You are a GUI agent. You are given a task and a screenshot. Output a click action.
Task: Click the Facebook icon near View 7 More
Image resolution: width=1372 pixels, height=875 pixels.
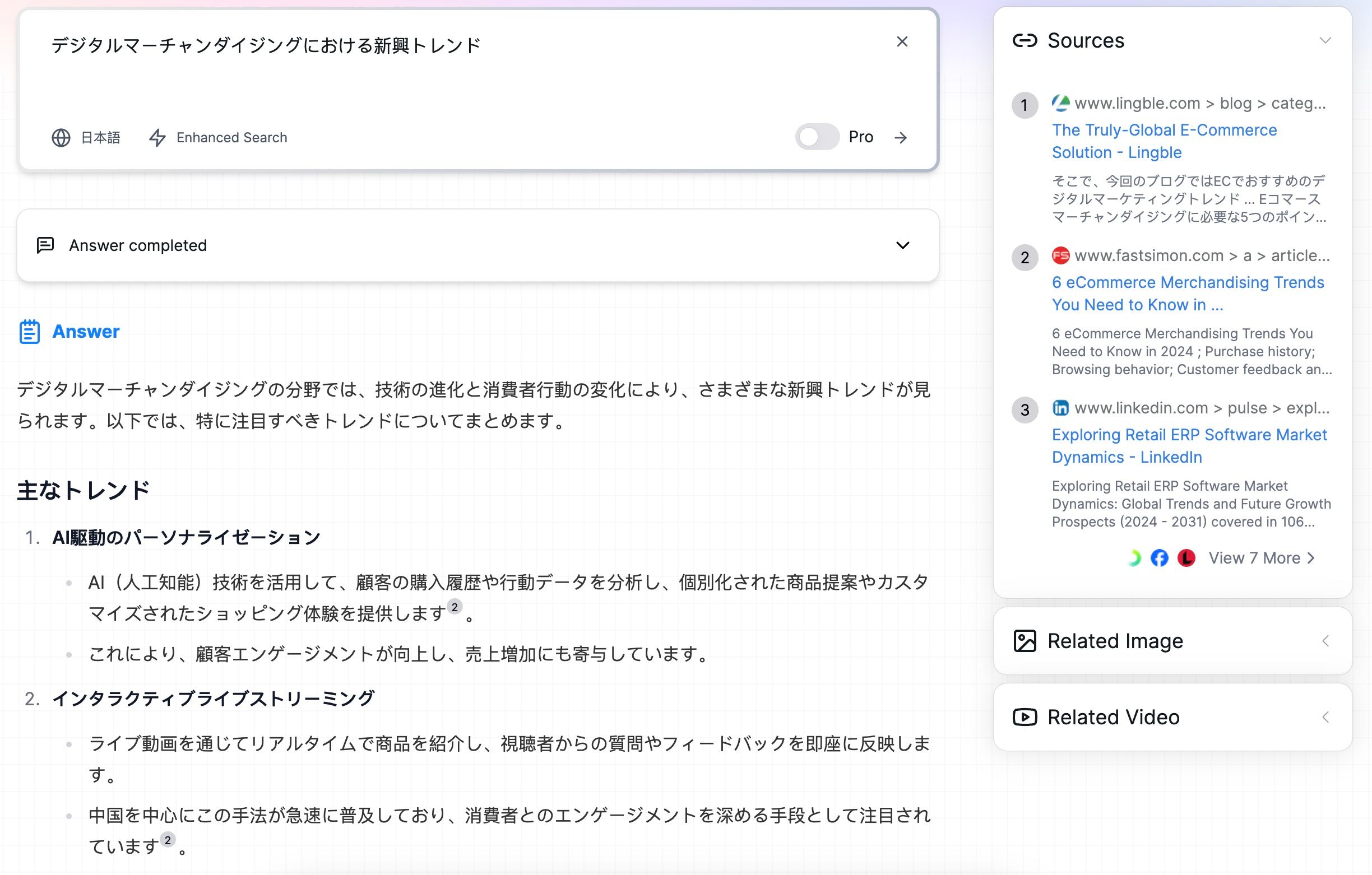[1160, 558]
